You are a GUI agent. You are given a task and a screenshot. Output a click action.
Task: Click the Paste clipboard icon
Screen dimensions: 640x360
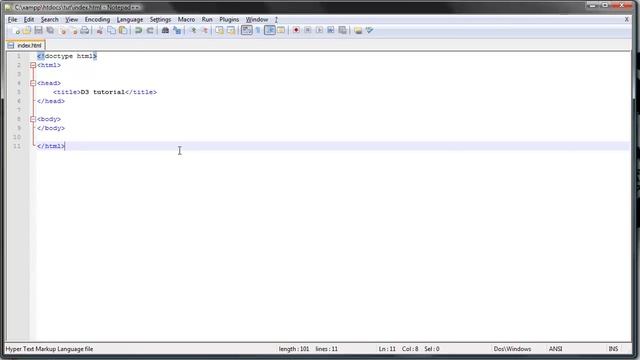pos(123,31)
